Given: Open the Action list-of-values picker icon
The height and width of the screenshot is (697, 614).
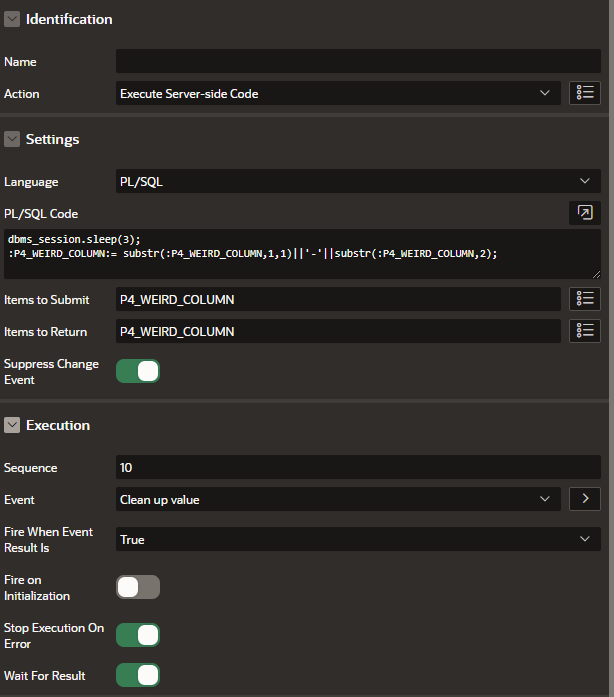Looking at the screenshot, I should [585, 94].
